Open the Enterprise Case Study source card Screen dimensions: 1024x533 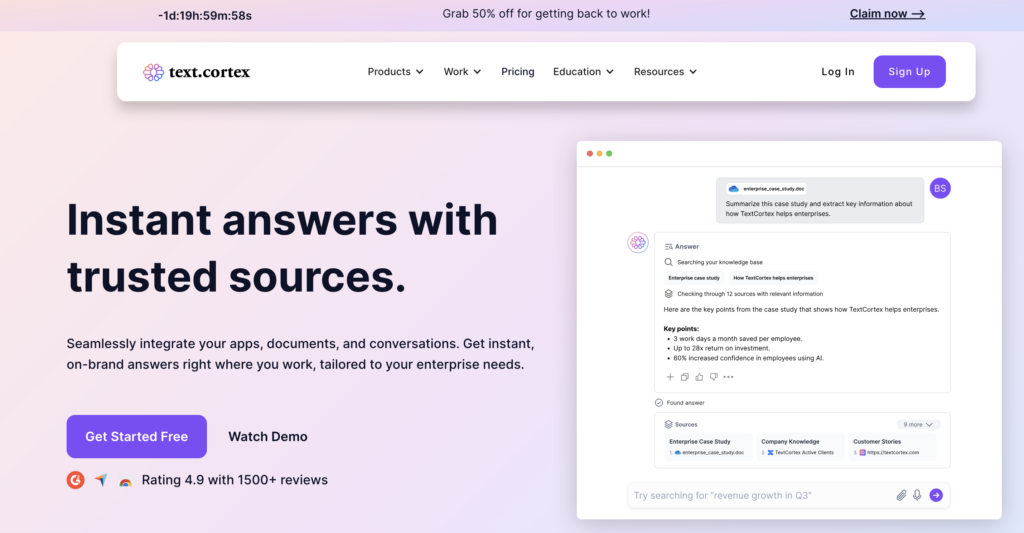point(708,447)
